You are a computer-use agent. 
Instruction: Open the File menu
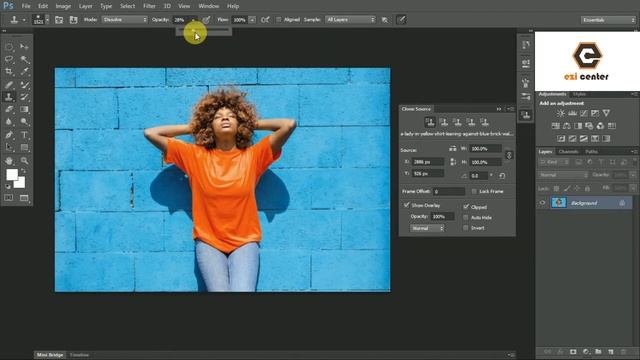click(26, 6)
